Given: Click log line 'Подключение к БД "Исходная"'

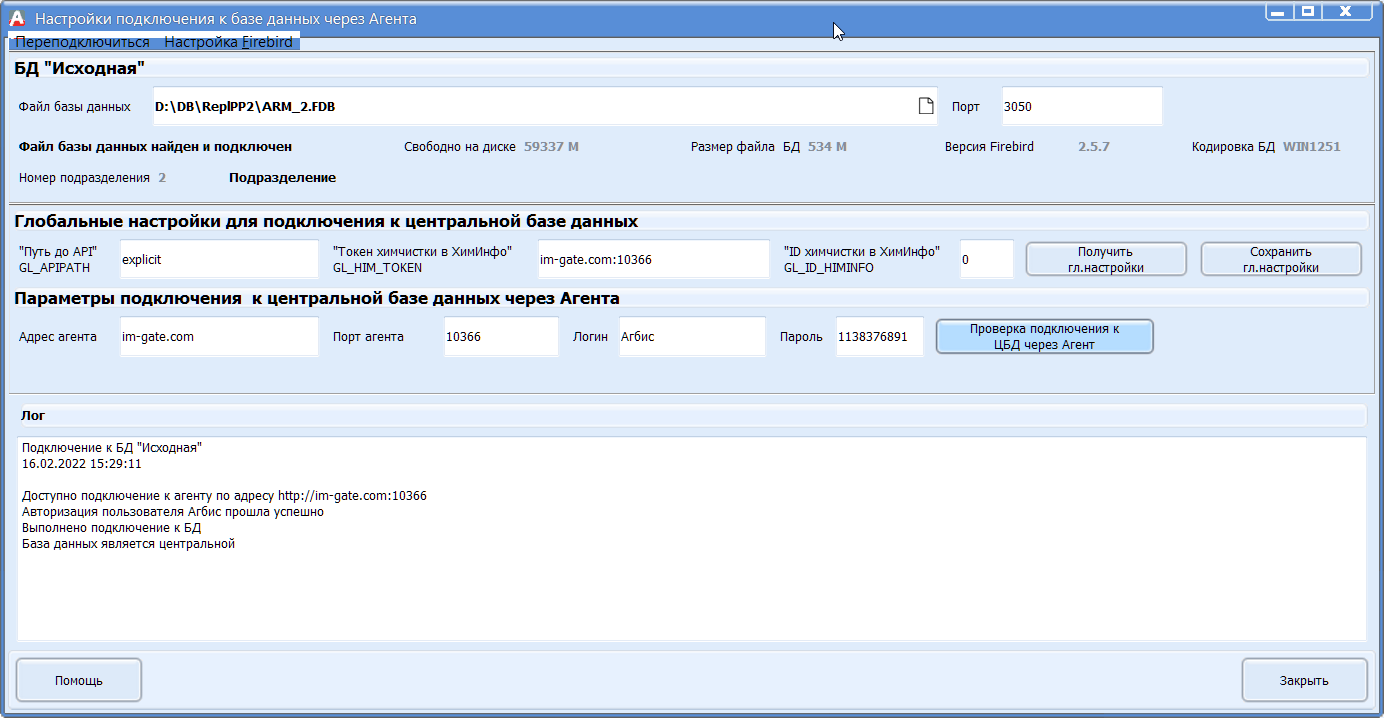Looking at the screenshot, I should click(112, 448).
